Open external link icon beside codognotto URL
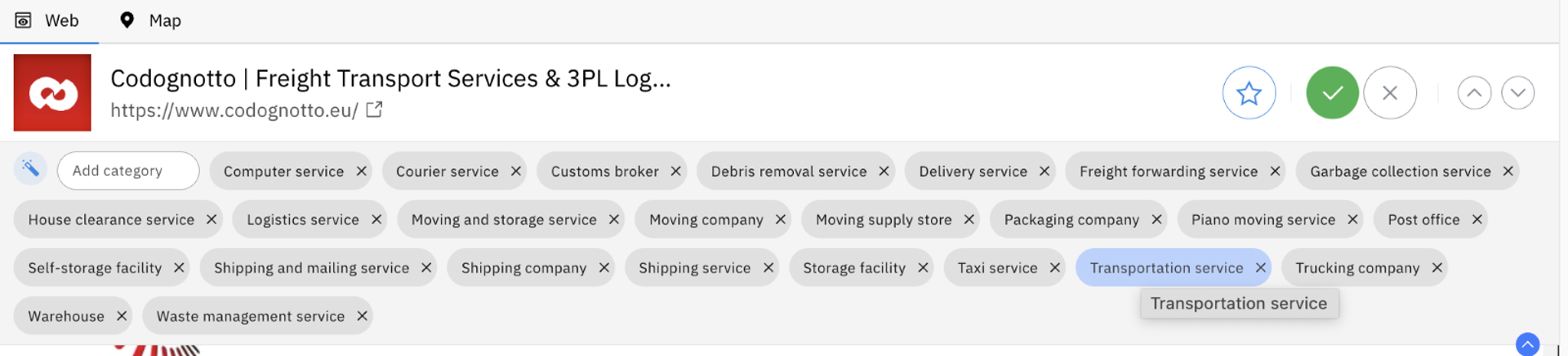Screen dimensions: 1568x356 (374, 109)
